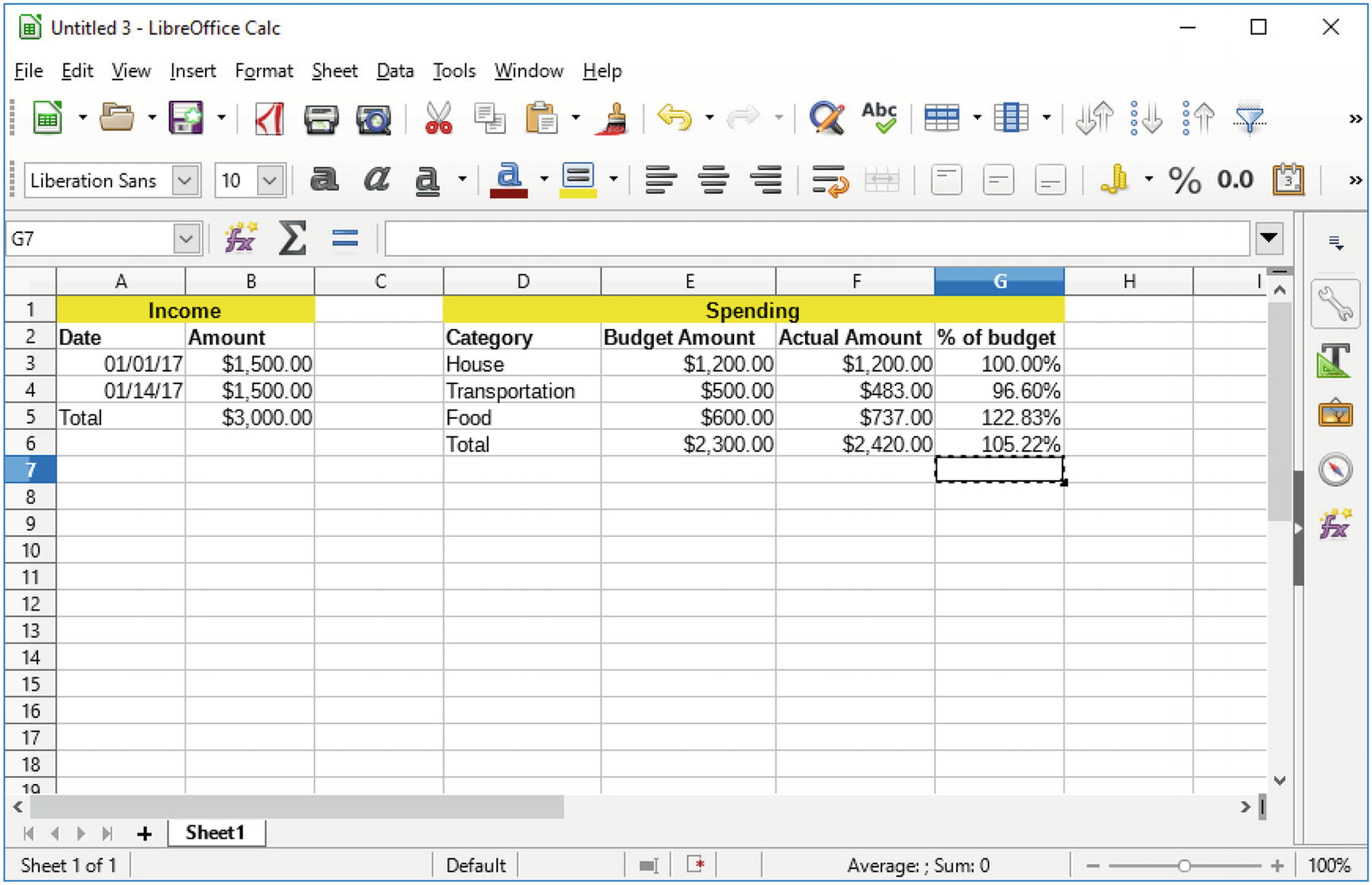Open Find & Replace
Screen dimensions: 1372x885
point(826,118)
